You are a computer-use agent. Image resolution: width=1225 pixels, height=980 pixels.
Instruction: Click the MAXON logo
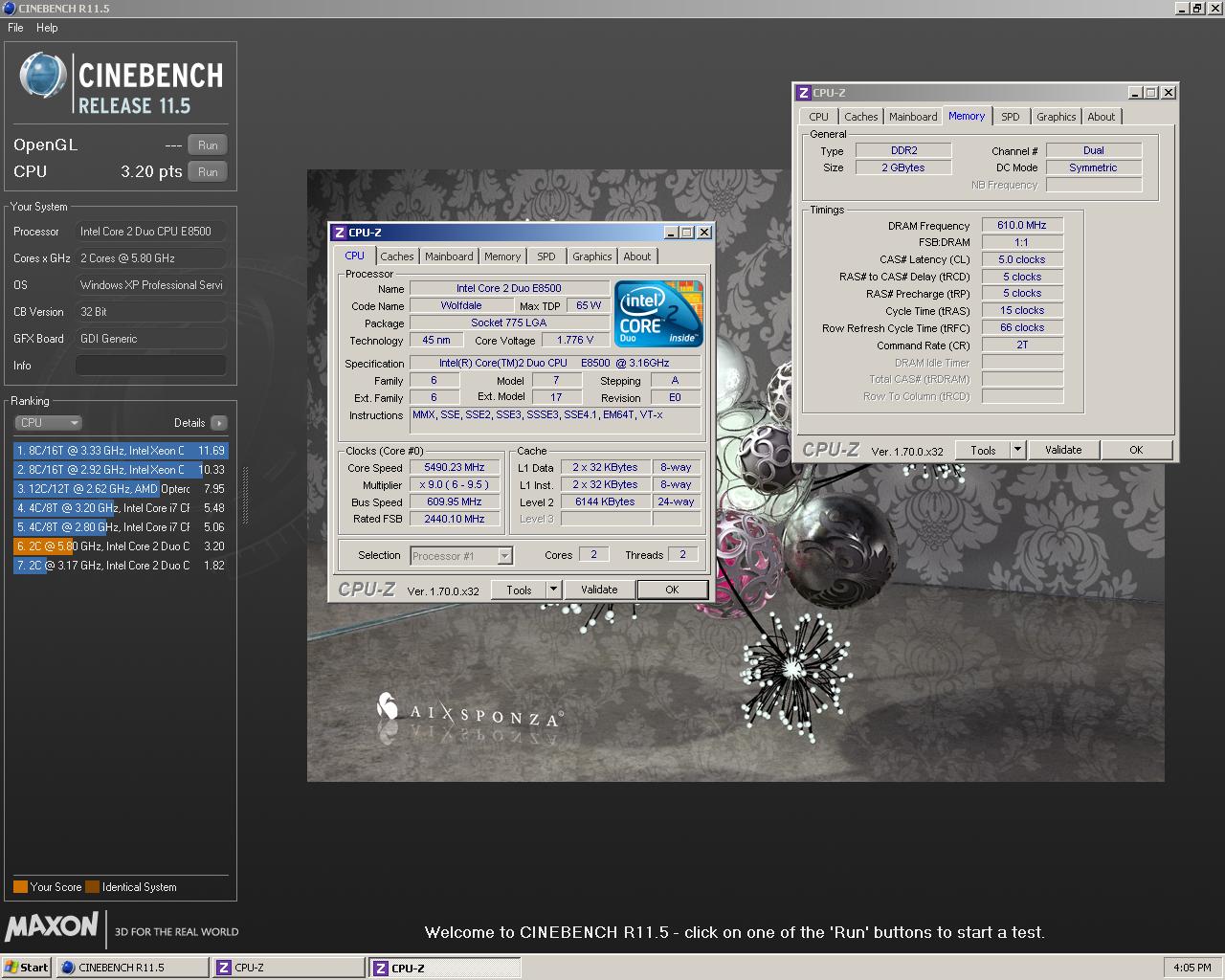click(x=52, y=926)
